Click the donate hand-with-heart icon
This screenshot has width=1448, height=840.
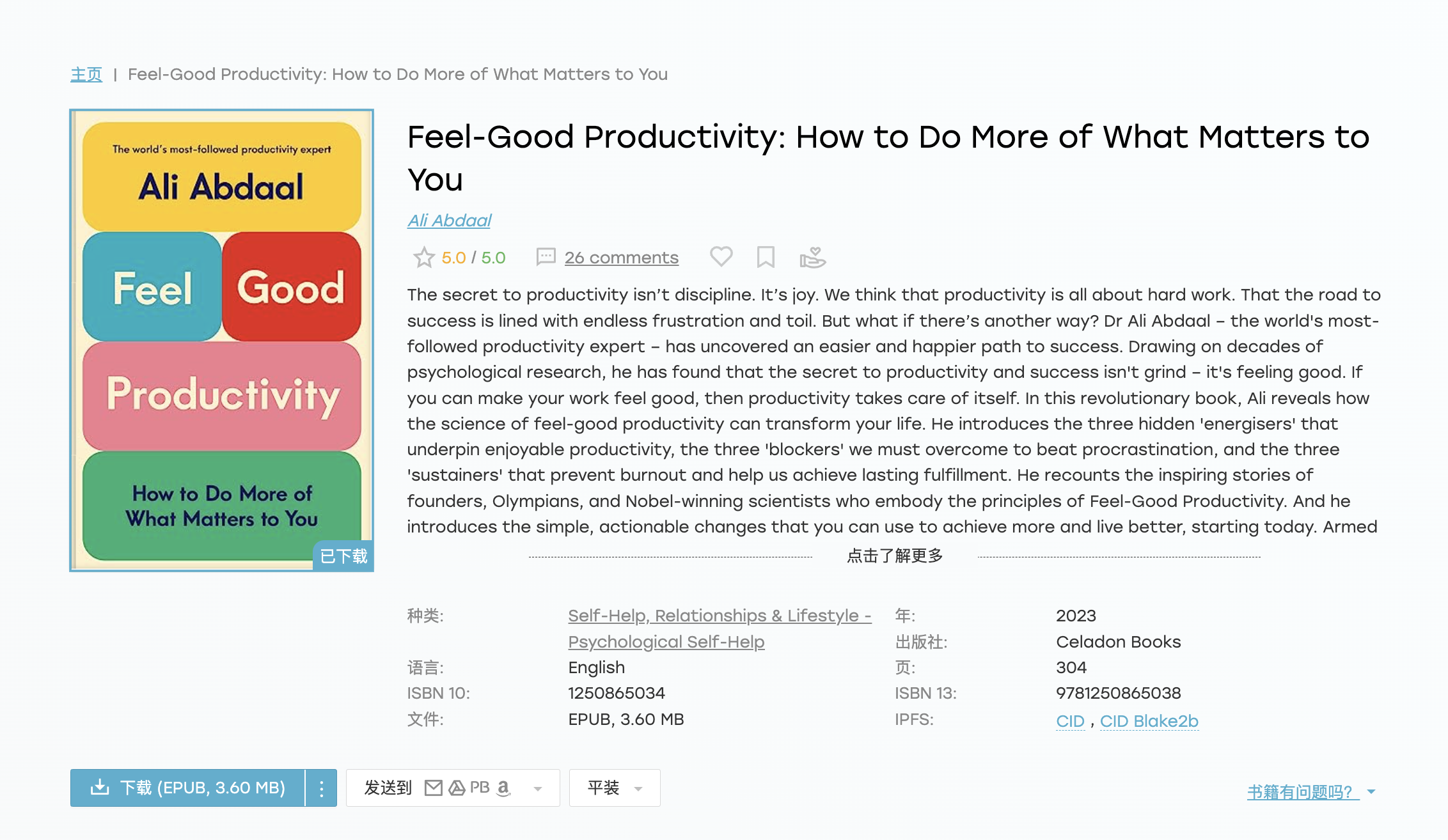coord(813,257)
